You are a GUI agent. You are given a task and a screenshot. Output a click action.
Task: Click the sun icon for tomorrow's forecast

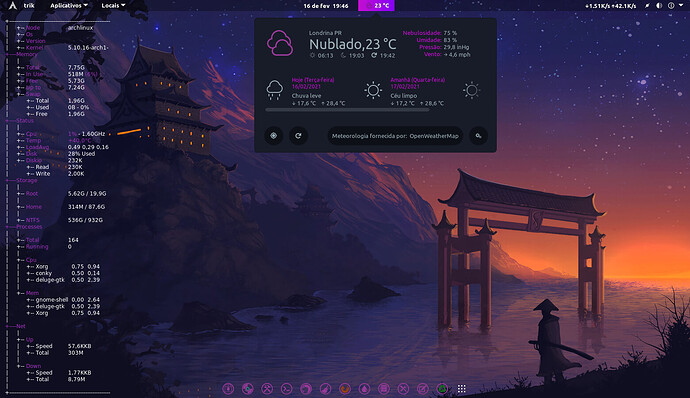pyautogui.click(x=373, y=90)
